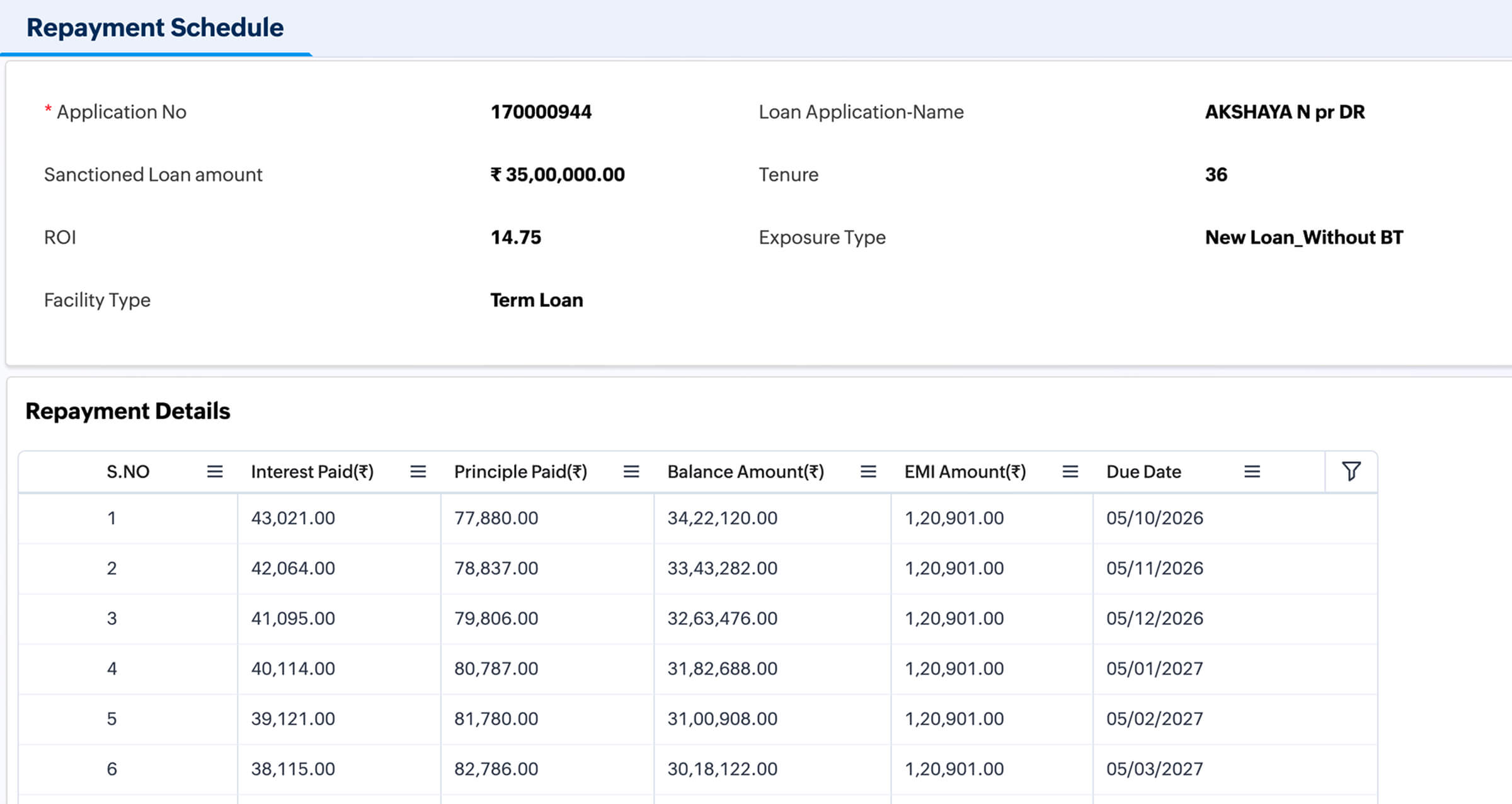Click the S.NO column header
This screenshot has width=1512, height=804.
click(128, 471)
